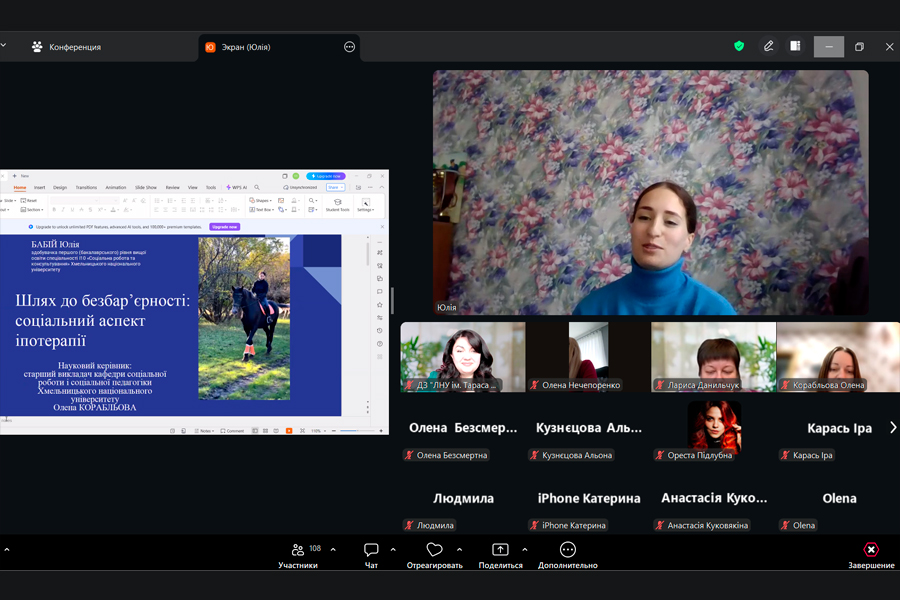This screenshot has height=600, width=900.
Task: Open the three-dot menu on Экран (Юлія) tab
Action: (x=349, y=47)
